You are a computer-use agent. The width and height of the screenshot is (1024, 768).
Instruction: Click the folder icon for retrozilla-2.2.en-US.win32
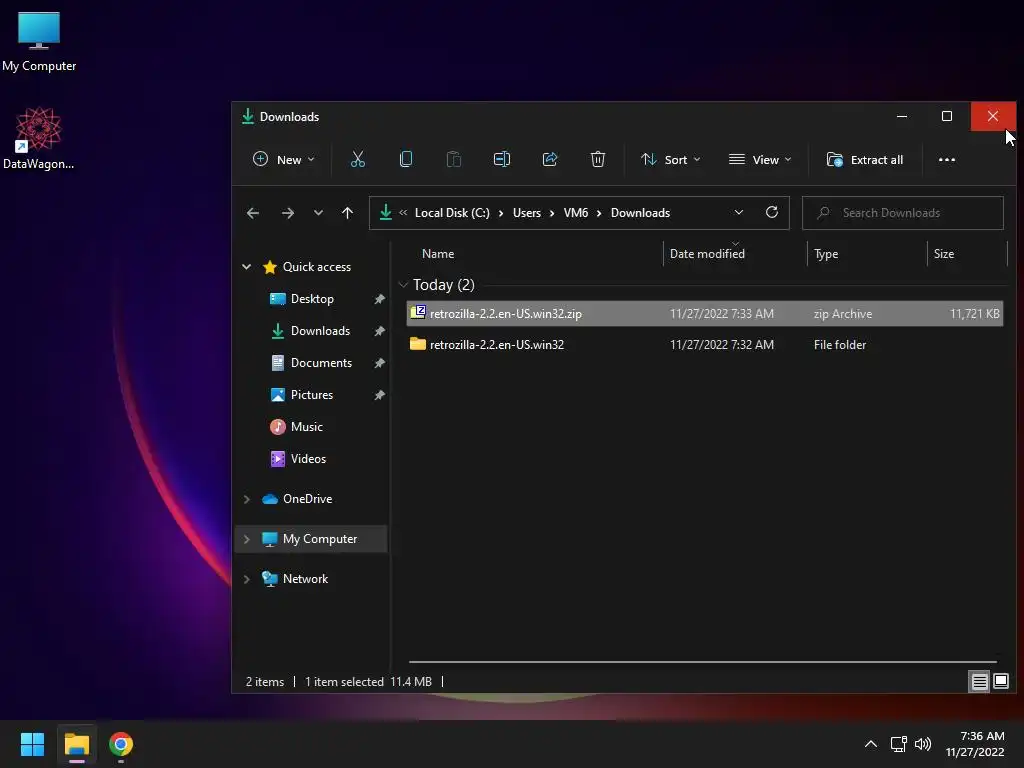click(x=418, y=344)
